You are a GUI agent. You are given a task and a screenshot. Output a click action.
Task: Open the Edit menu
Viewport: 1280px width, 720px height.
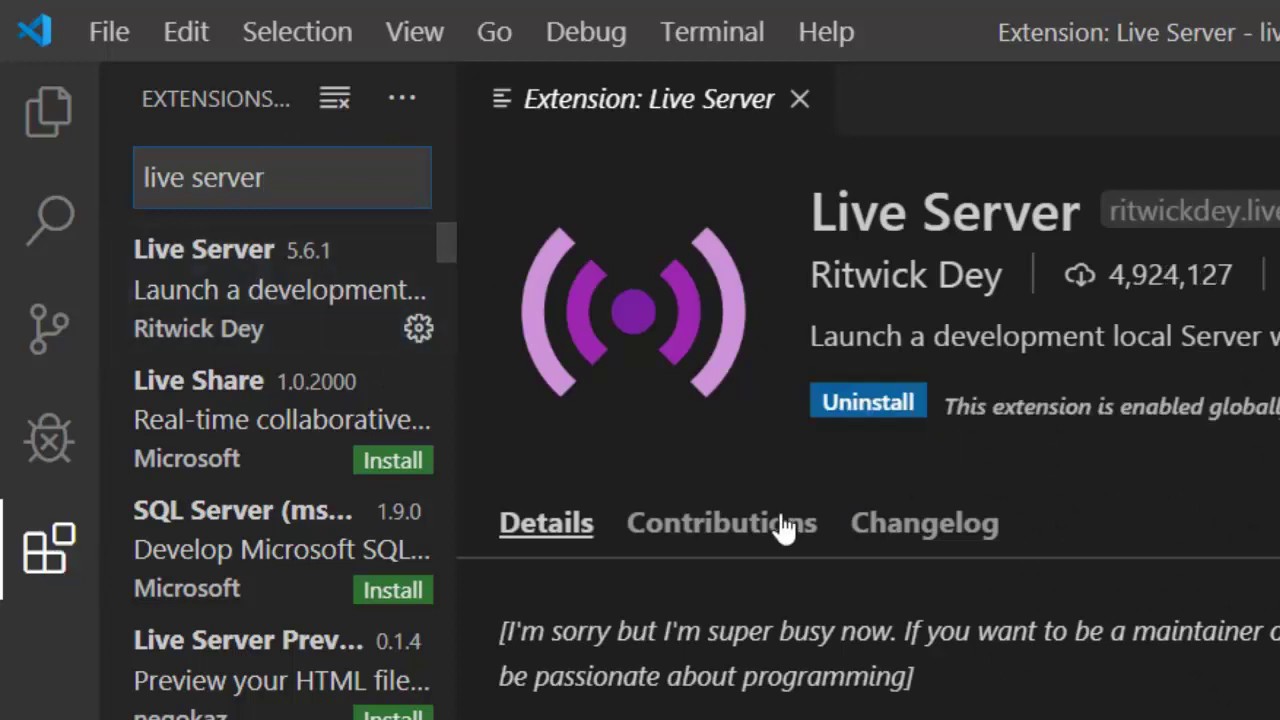[x=186, y=32]
